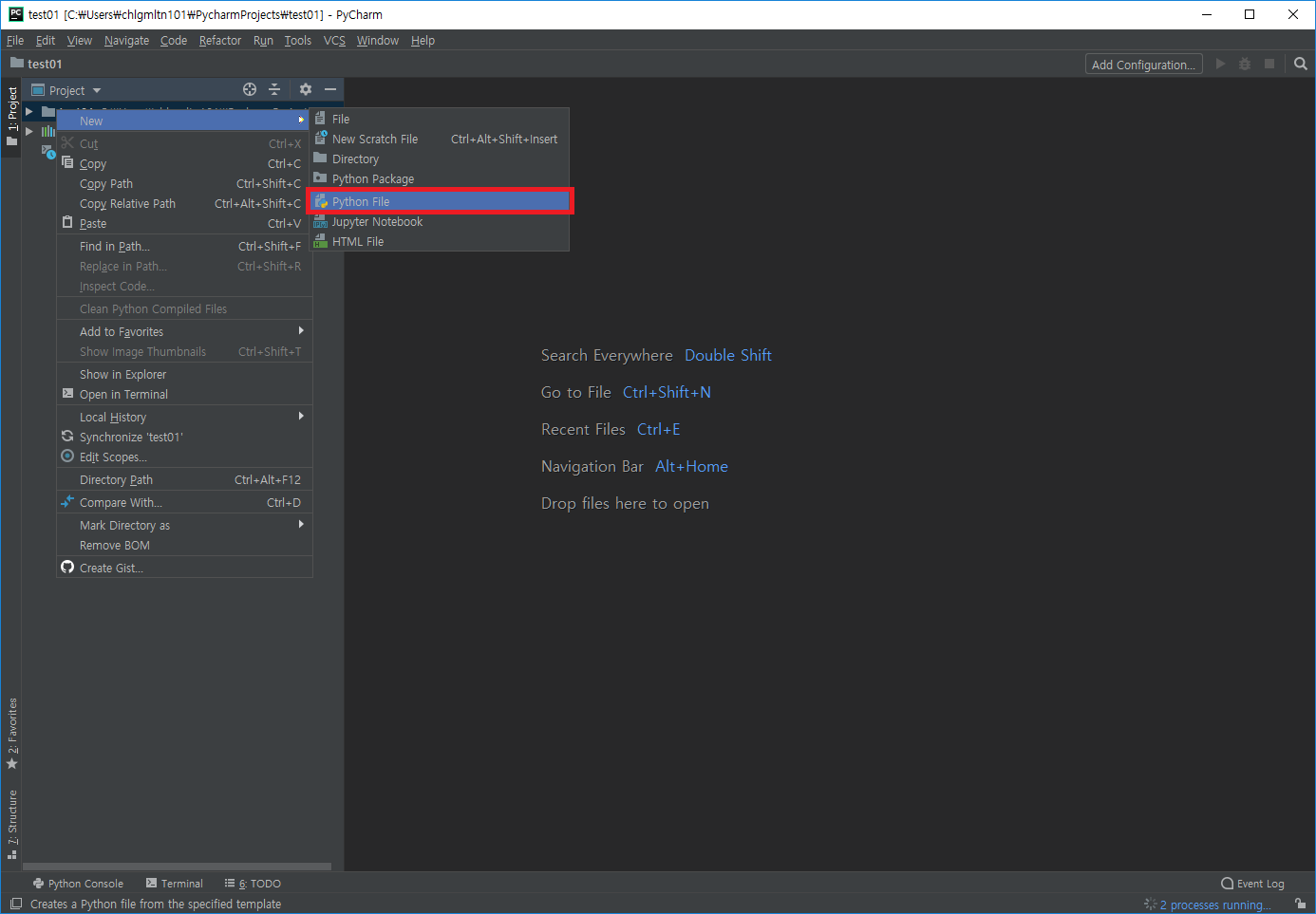Click the Debug bug icon

(1245, 64)
